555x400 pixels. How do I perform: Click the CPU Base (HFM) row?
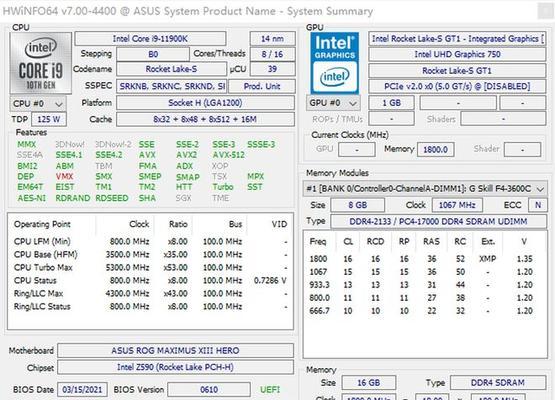coord(150,255)
